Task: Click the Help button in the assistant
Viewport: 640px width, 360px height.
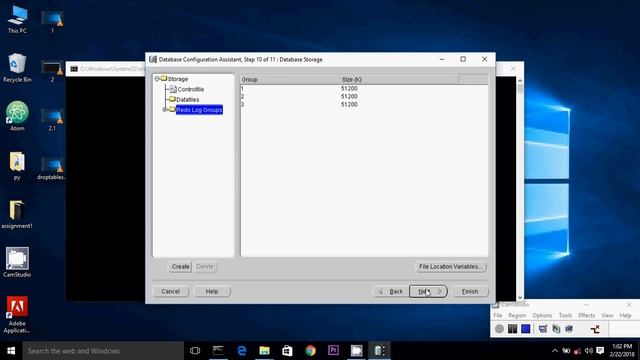Action: [212, 291]
